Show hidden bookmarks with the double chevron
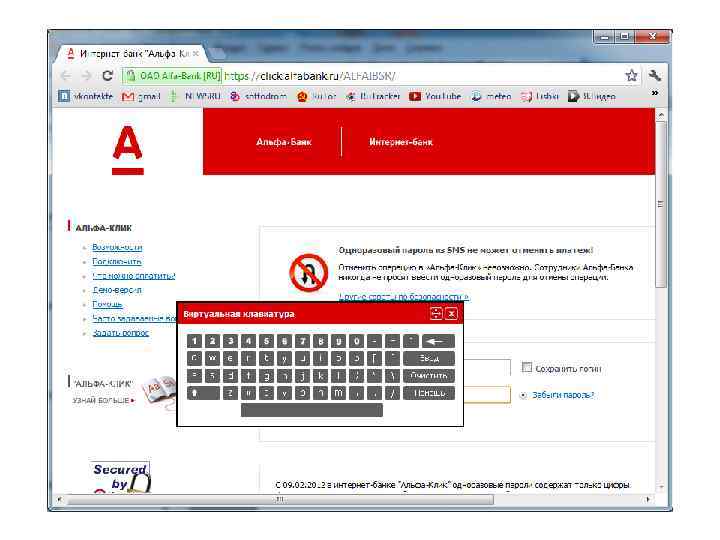The height and width of the screenshot is (540, 720). tap(655, 93)
